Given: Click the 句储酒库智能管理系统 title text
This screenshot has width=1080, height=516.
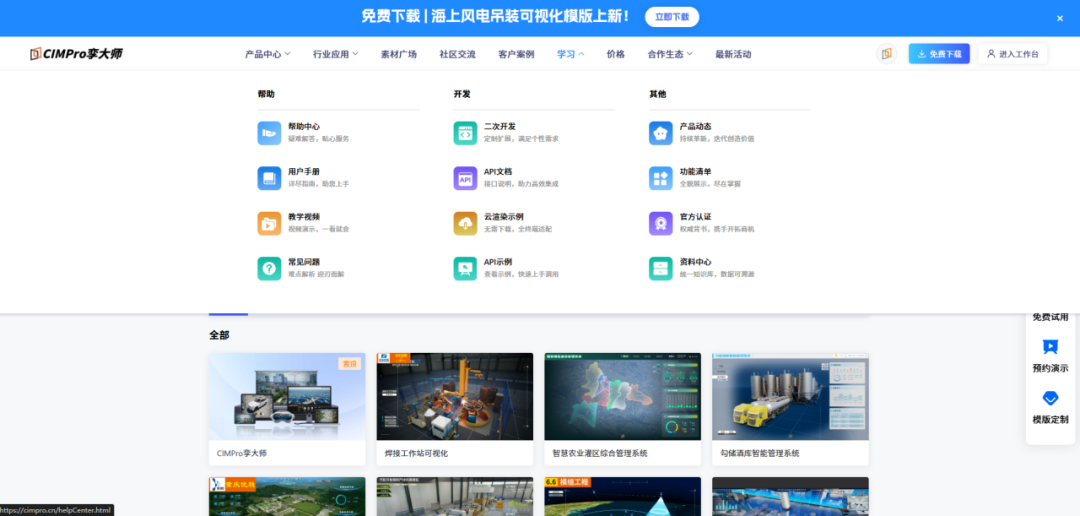Looking at the screenshot, I should 760,454.
